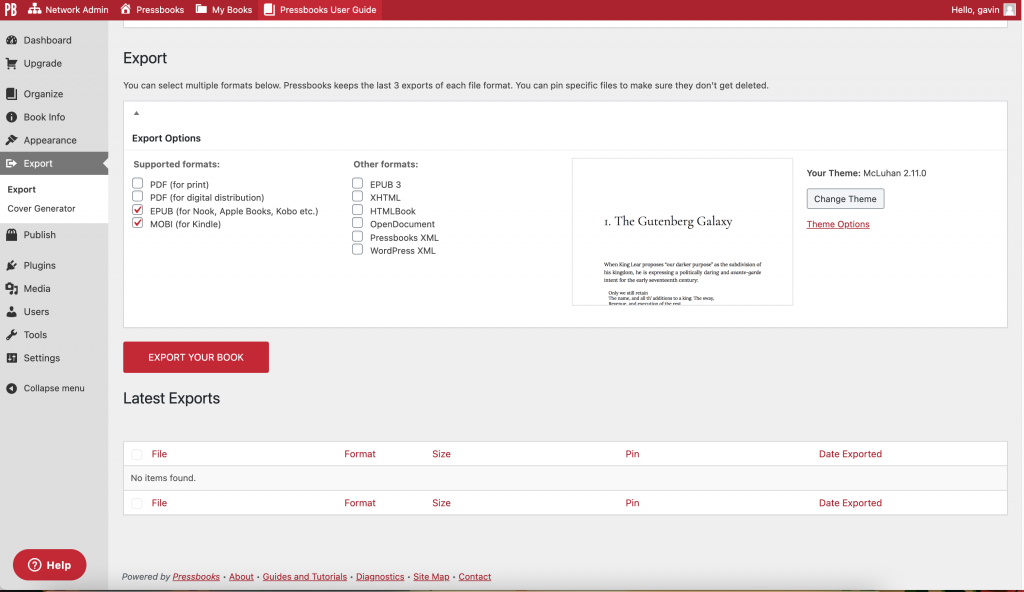Click the "No items found." table row

pyautogui.click(x=566, y=478)
